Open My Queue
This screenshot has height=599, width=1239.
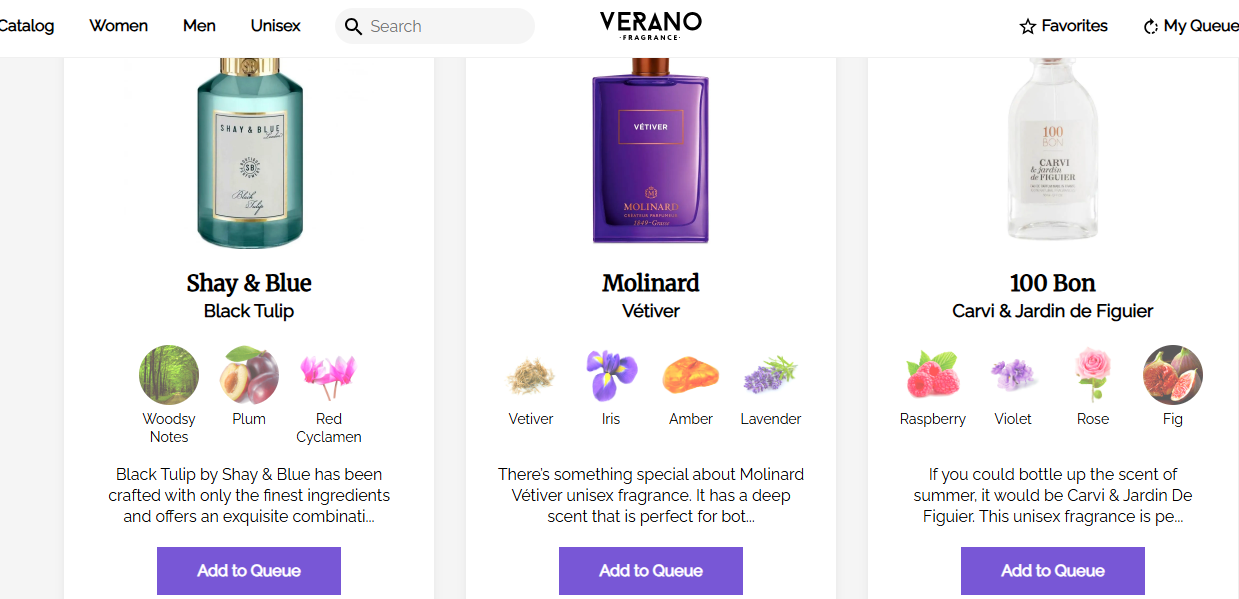click(x=1190, y=26)
